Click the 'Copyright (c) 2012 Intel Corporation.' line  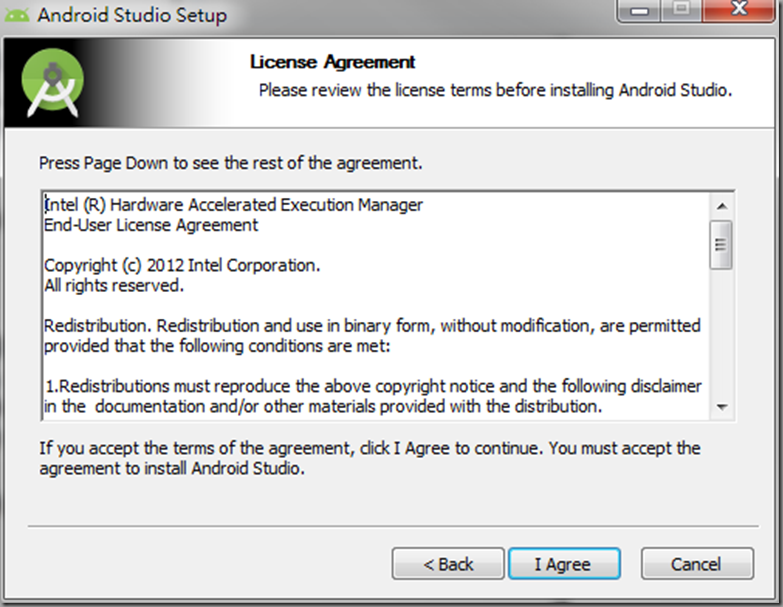[x=182, y=266]
